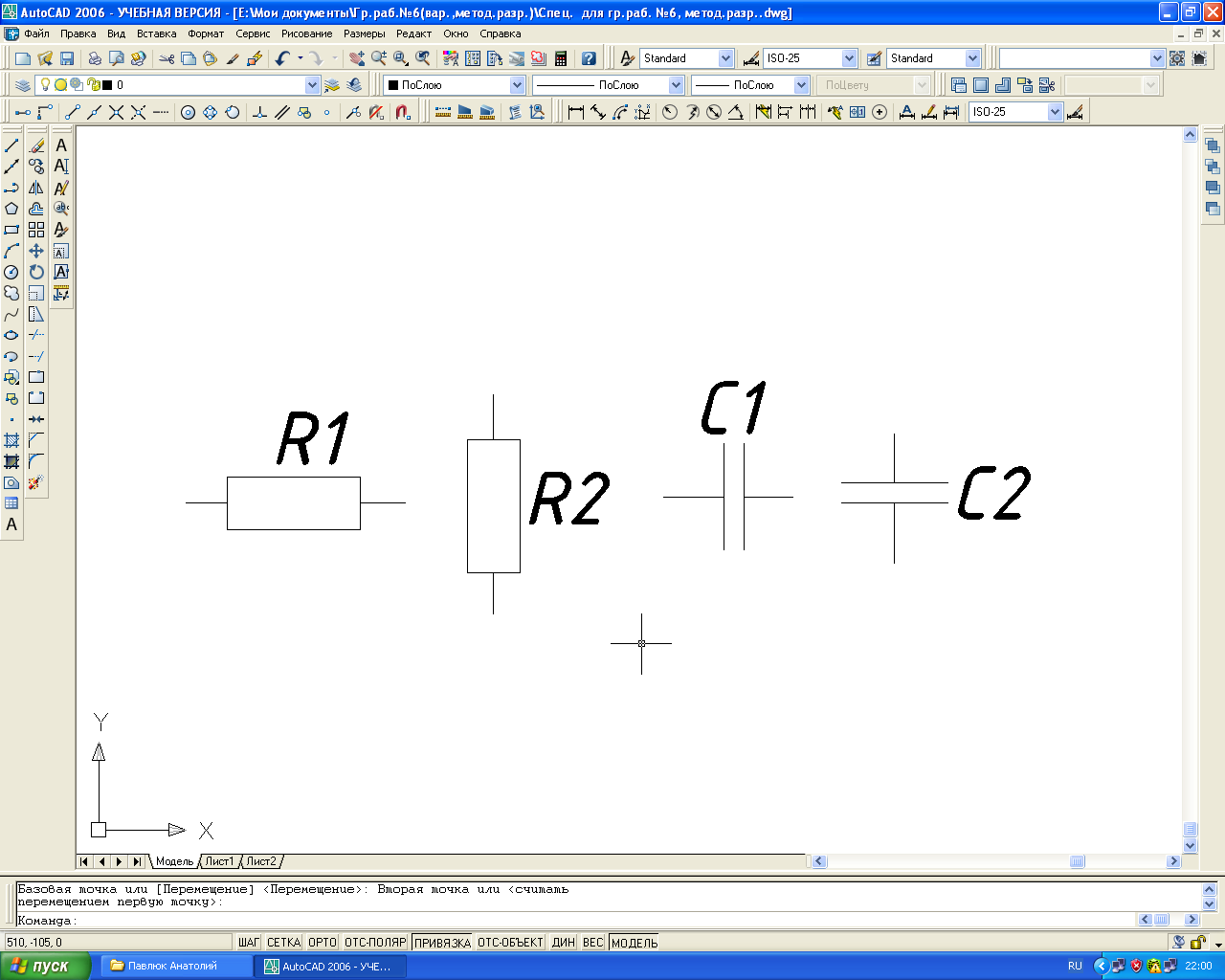Select the single-line text tool
This screenshot has height=980, width=1225.
tap(61, 167)
